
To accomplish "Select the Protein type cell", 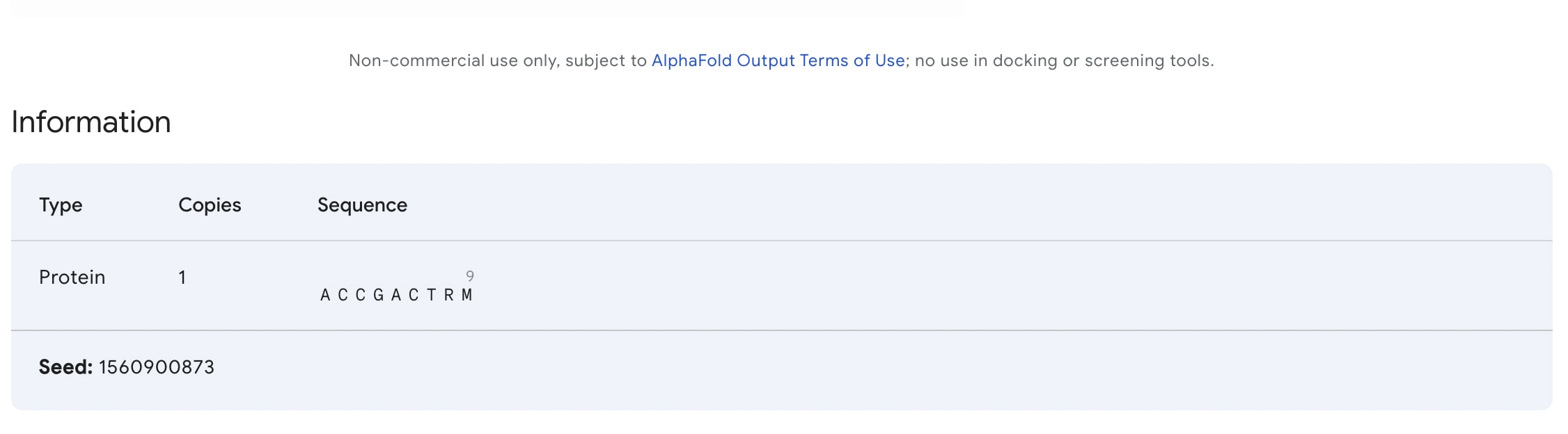I will click(72, 278).
